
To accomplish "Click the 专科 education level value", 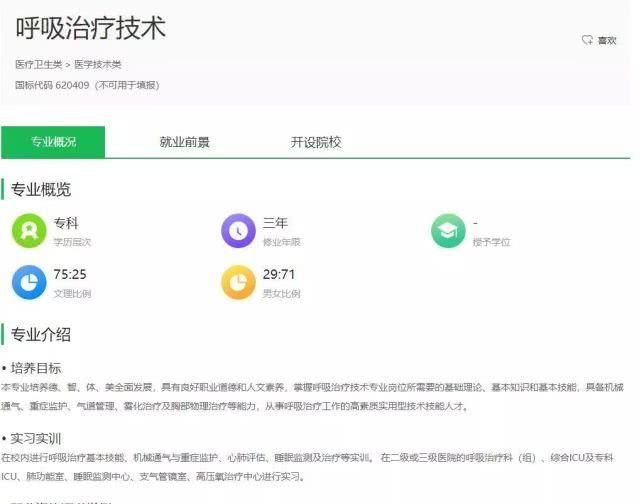I will coord(66,223).
